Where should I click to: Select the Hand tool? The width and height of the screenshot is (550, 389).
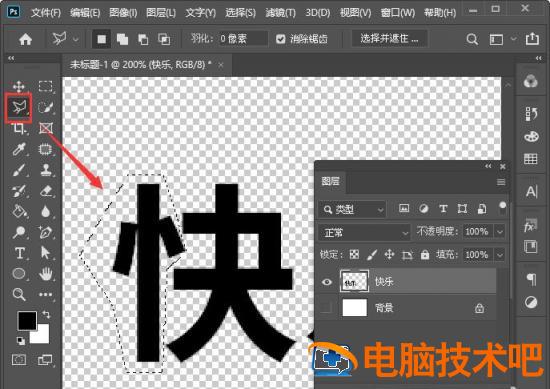(46, 274)
